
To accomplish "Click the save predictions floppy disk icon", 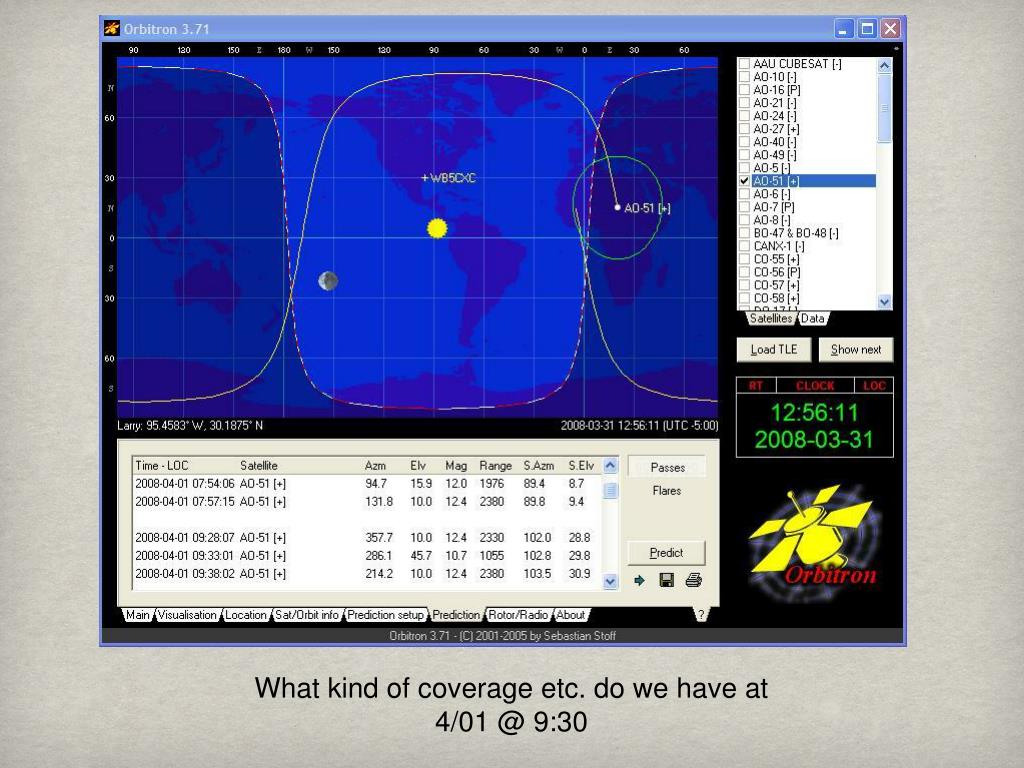I will (x=667, y=580).
